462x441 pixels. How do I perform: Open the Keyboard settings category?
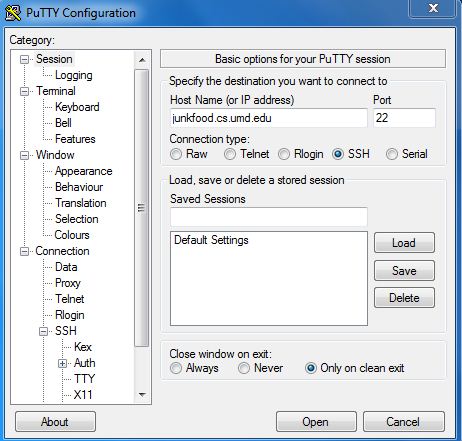click(77, 107)
